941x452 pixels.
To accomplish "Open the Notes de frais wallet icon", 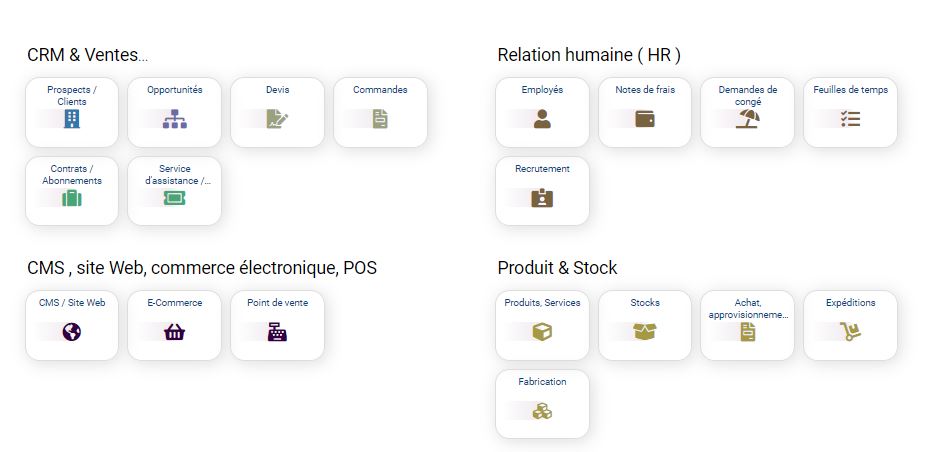I will tap(645, 119).
